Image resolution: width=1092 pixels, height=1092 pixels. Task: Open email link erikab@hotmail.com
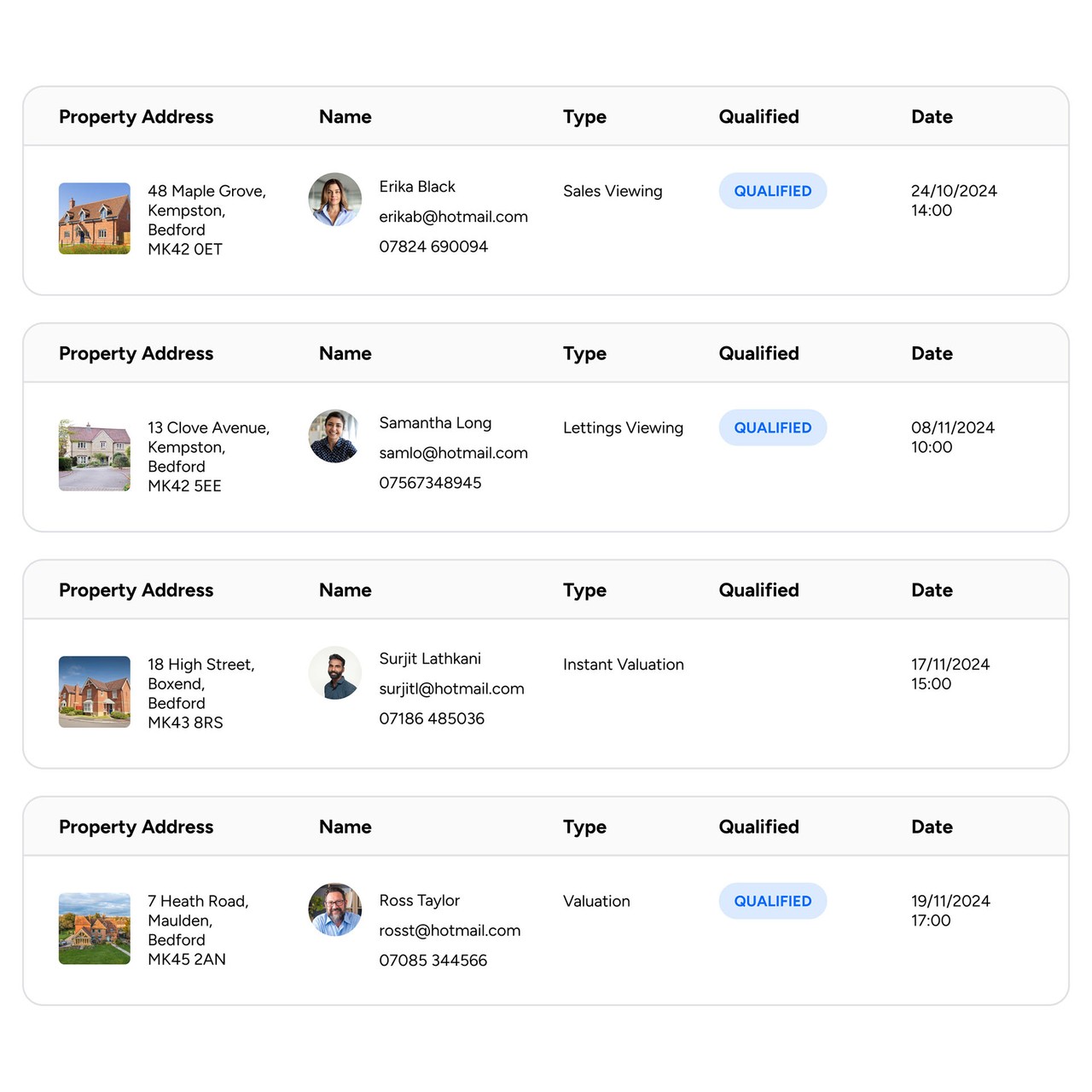coord(453,217)
